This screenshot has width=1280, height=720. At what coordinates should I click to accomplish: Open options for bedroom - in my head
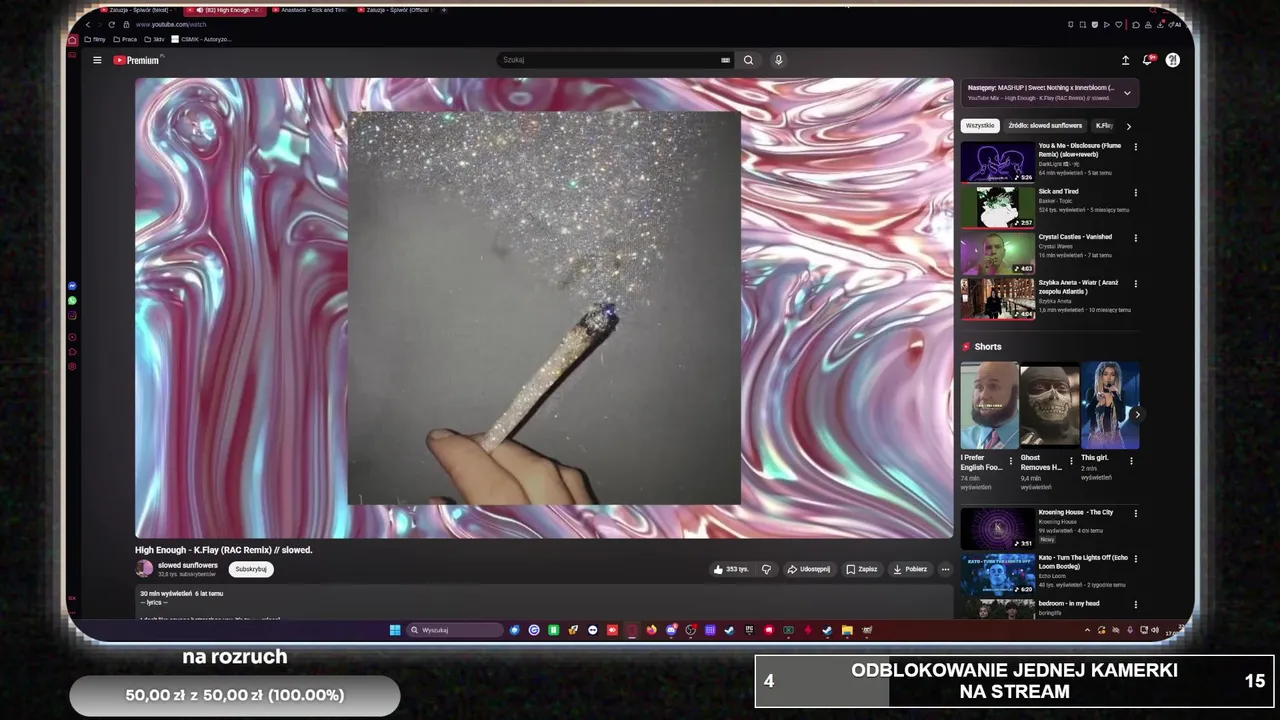coord(1135,604)
